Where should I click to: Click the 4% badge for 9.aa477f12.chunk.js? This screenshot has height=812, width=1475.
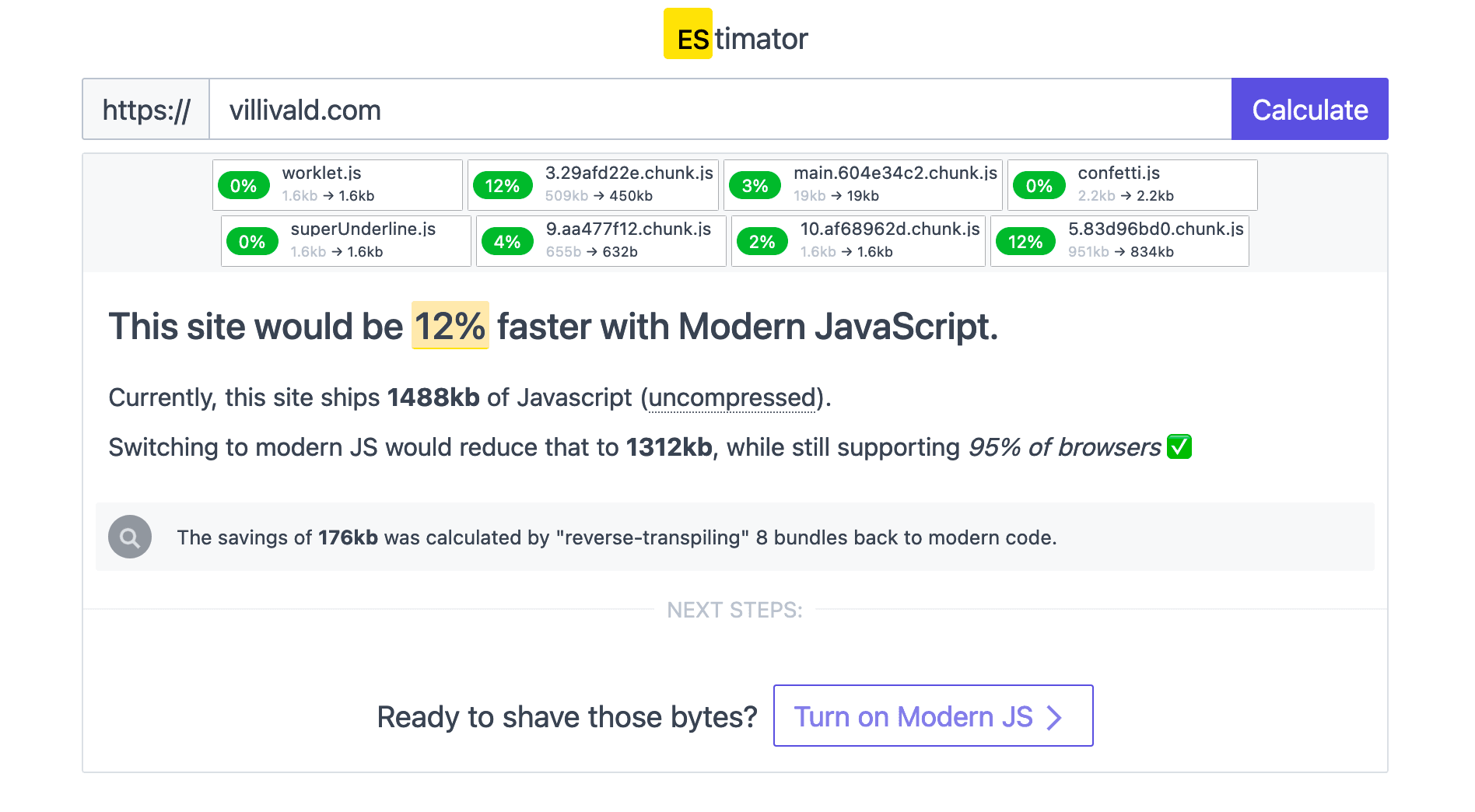(507, 242)
